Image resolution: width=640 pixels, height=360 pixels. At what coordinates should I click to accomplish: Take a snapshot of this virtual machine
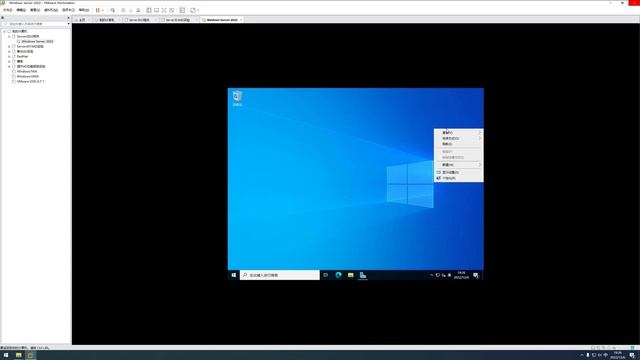click(x=123, y=10)
